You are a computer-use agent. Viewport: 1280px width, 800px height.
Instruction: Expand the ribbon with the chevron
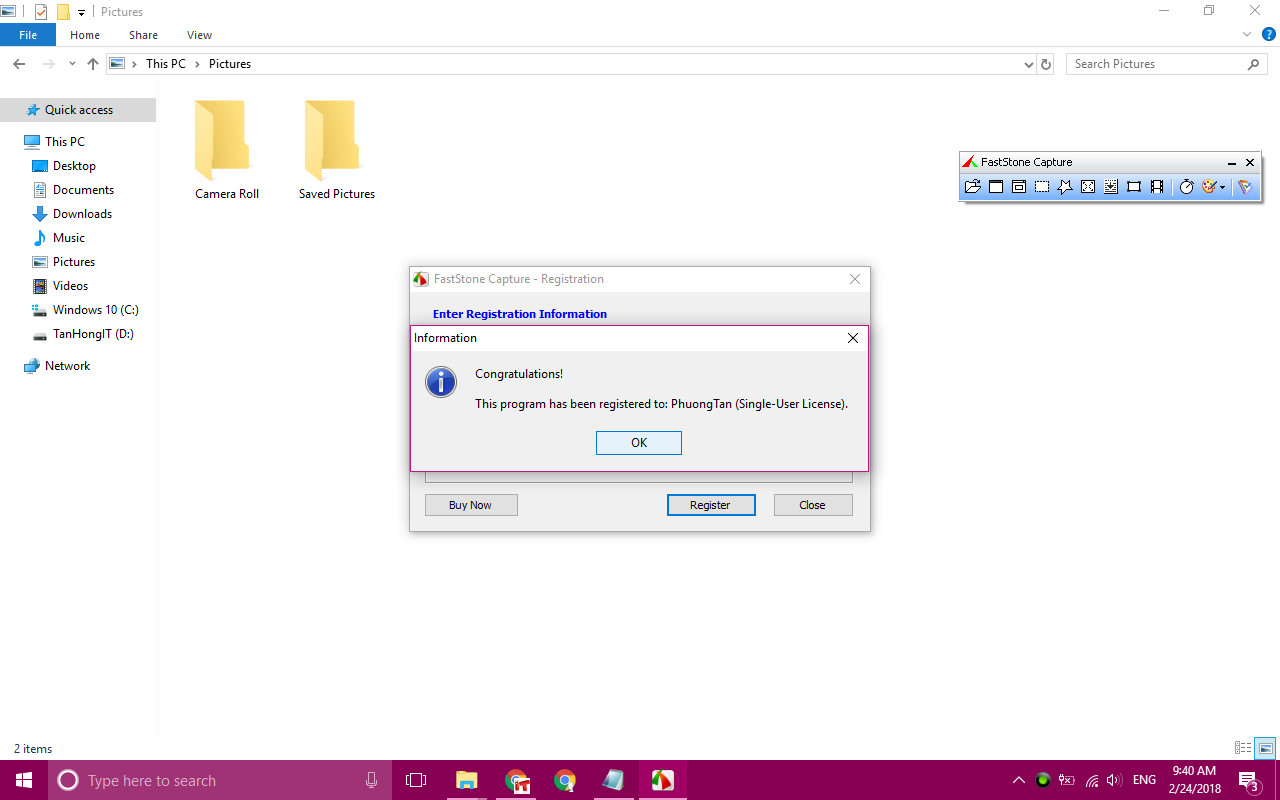[x=1247, y=35]
